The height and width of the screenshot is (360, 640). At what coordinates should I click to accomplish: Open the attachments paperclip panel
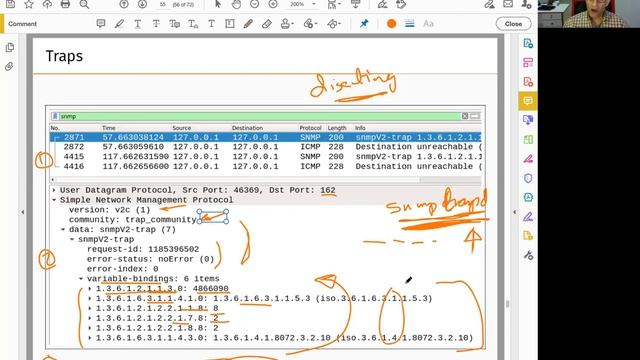pos(9,67)
